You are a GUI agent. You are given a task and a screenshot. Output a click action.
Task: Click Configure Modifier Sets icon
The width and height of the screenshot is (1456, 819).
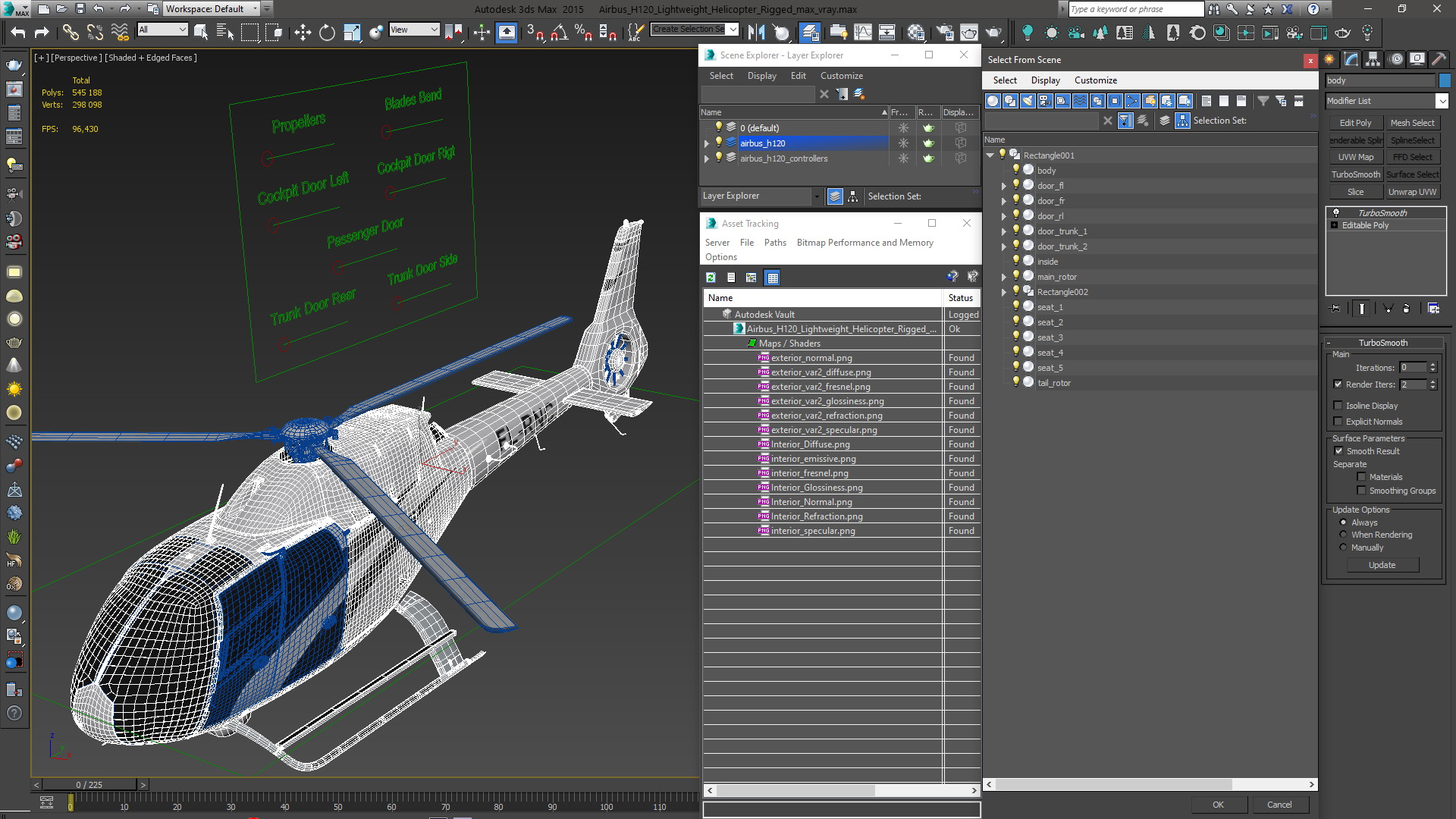(1433, 309)
